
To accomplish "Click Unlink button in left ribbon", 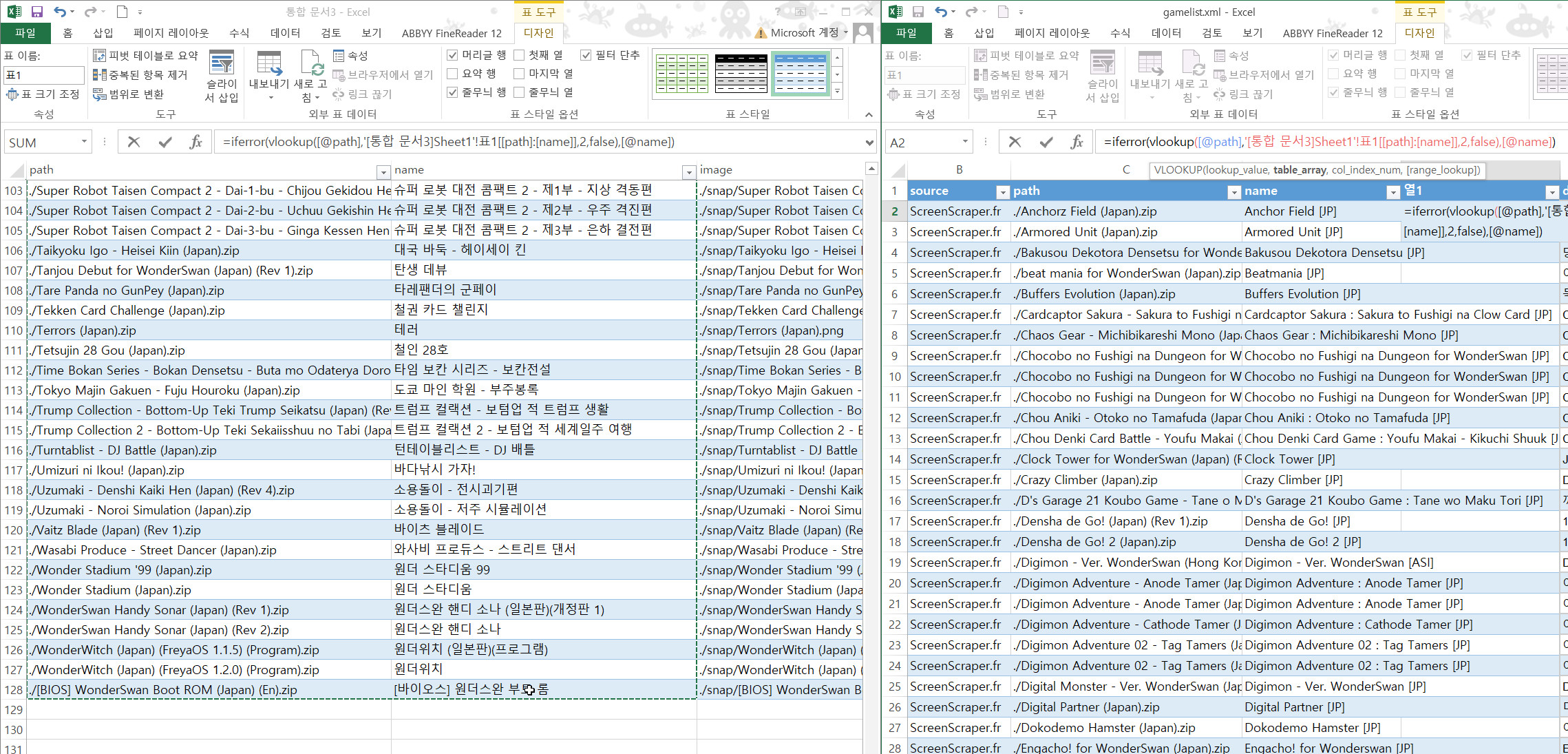I will click(x=363, y=94).
